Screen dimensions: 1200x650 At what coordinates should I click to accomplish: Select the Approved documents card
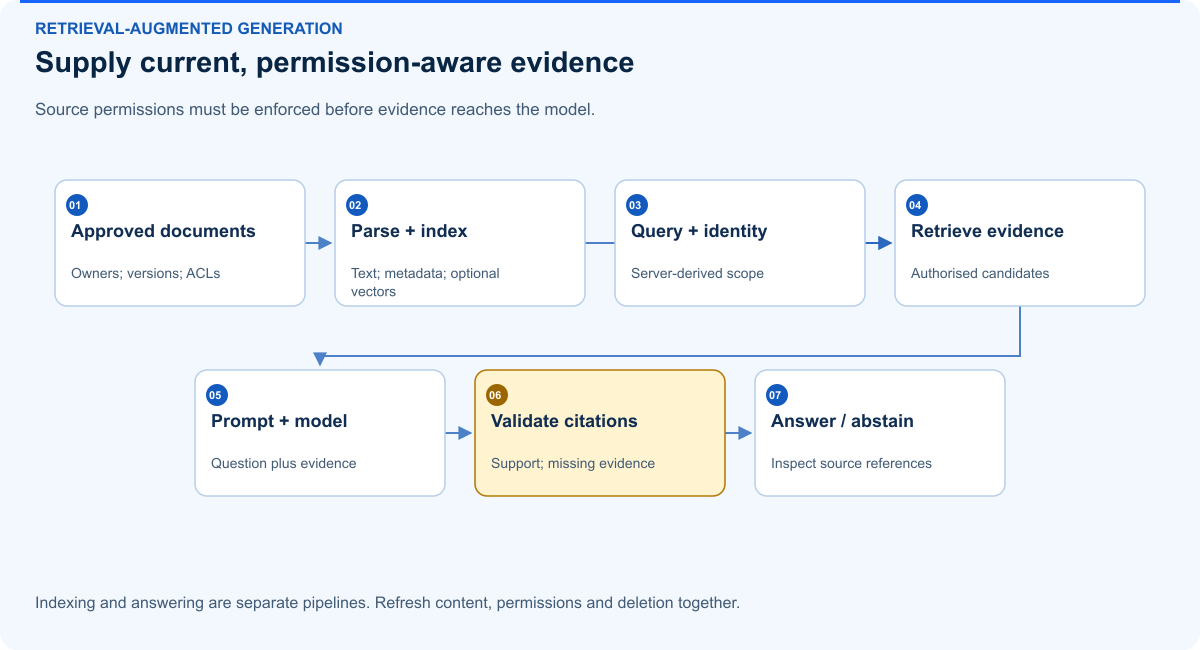(x=180, y=243)
